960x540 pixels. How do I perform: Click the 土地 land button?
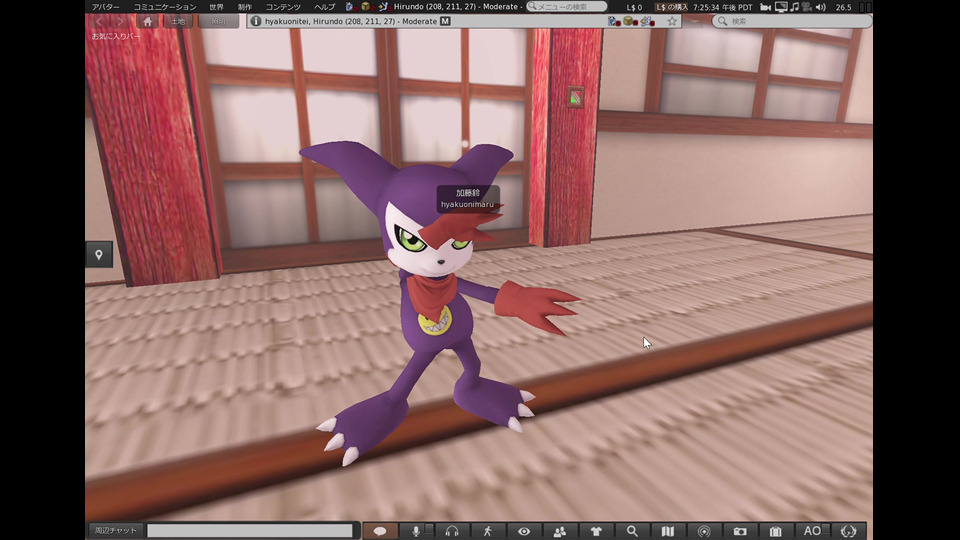pos(178,21)
